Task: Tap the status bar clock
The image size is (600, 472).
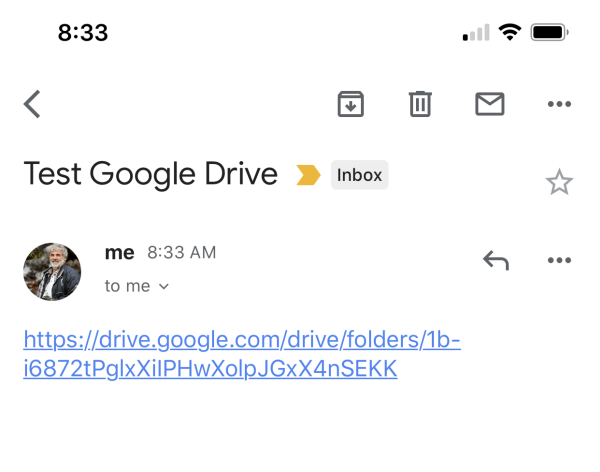Action: (x=82, y=32)
